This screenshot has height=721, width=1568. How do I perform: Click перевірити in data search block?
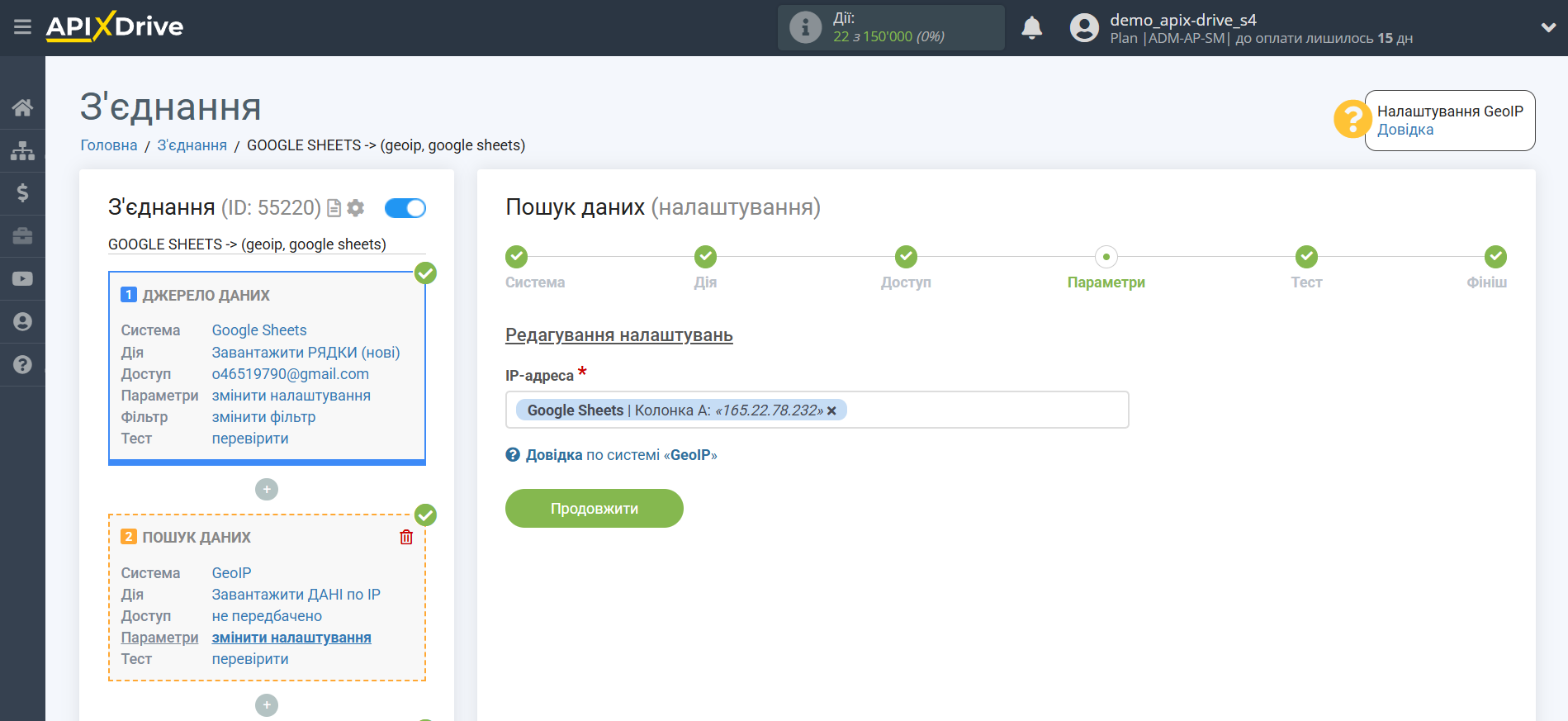click(x=250, y=659)
